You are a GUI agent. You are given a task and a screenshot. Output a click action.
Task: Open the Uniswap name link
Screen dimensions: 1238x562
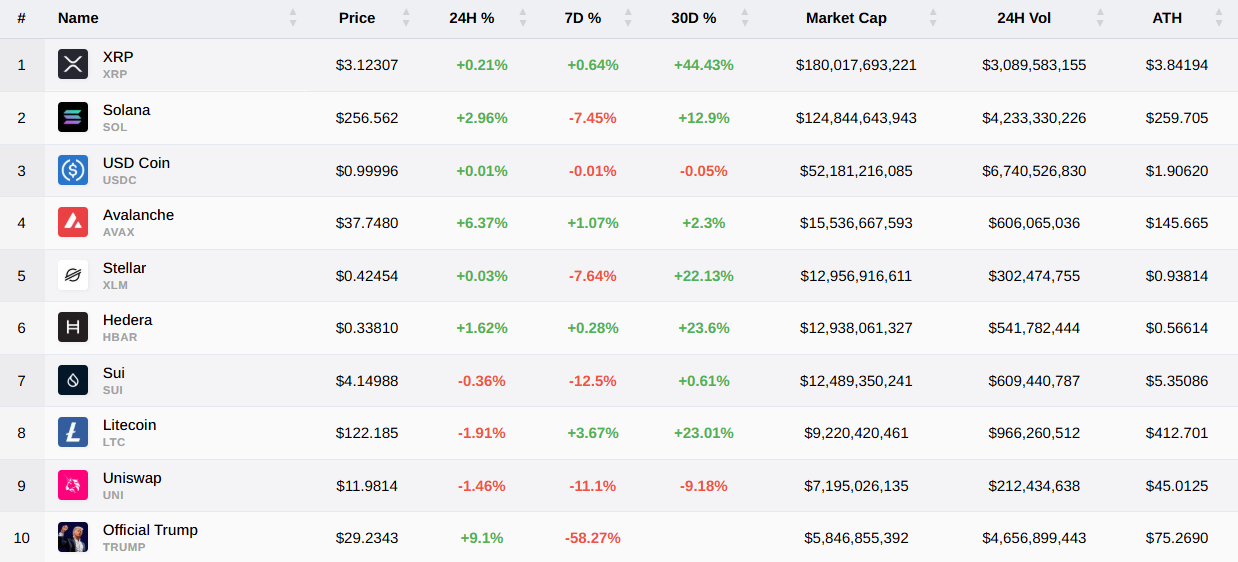coord(132,478)
